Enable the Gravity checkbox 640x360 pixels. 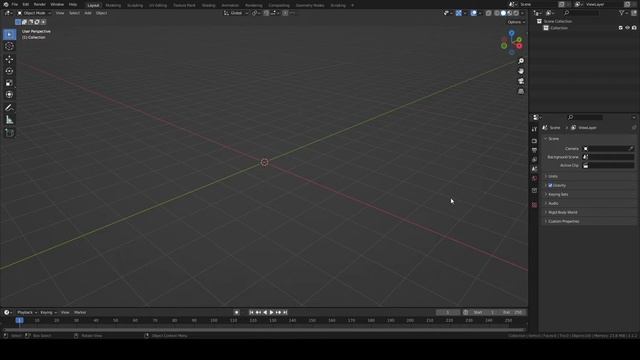pyautogui.click(x=550, y=185)
